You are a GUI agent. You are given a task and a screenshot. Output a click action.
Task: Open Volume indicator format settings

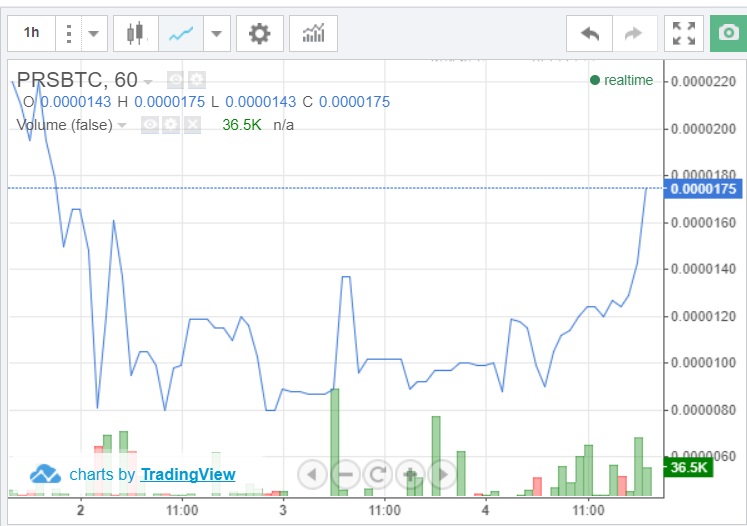point(171,125)
